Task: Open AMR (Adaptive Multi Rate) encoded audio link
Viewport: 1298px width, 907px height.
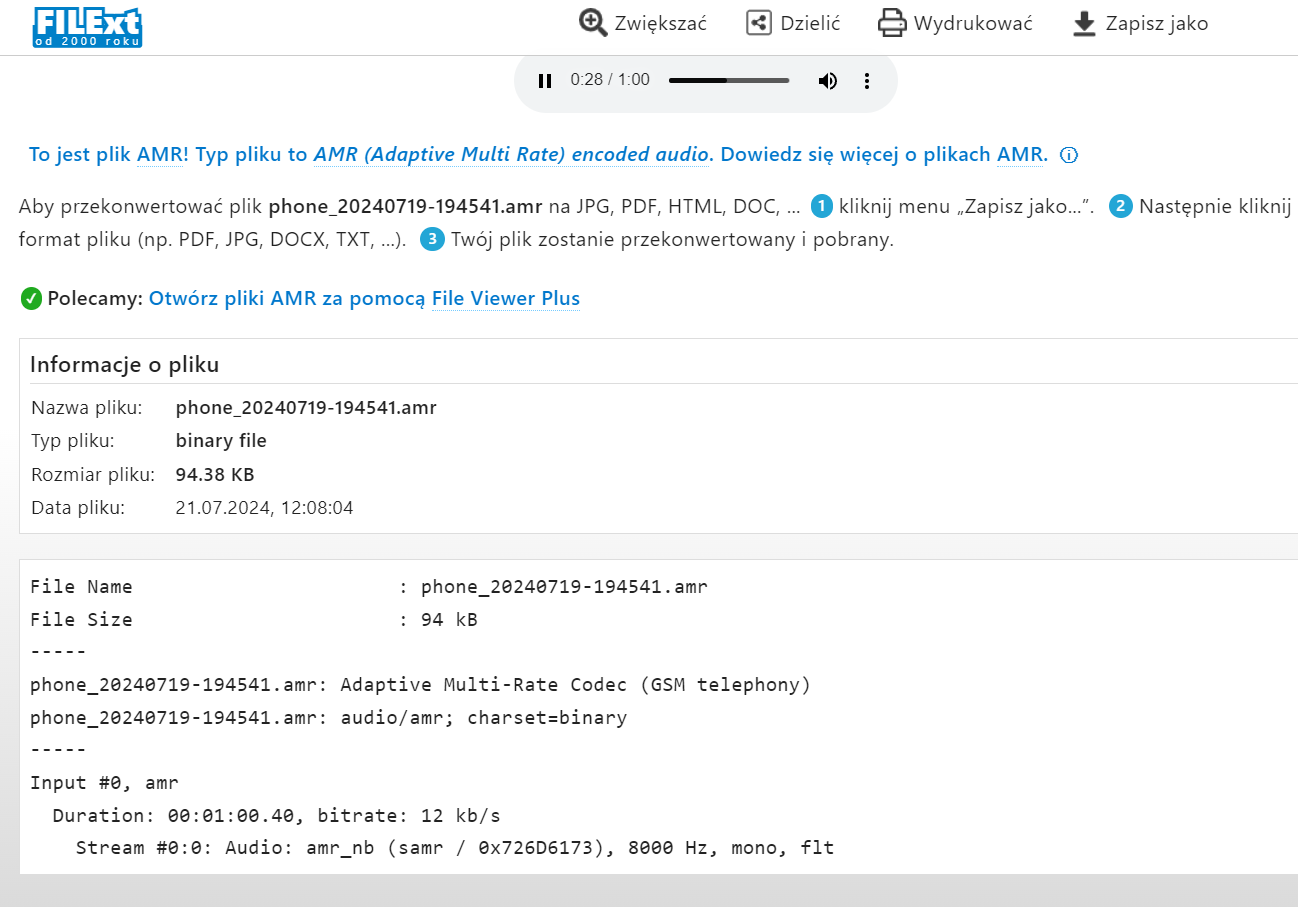Action: pos(511,155)
